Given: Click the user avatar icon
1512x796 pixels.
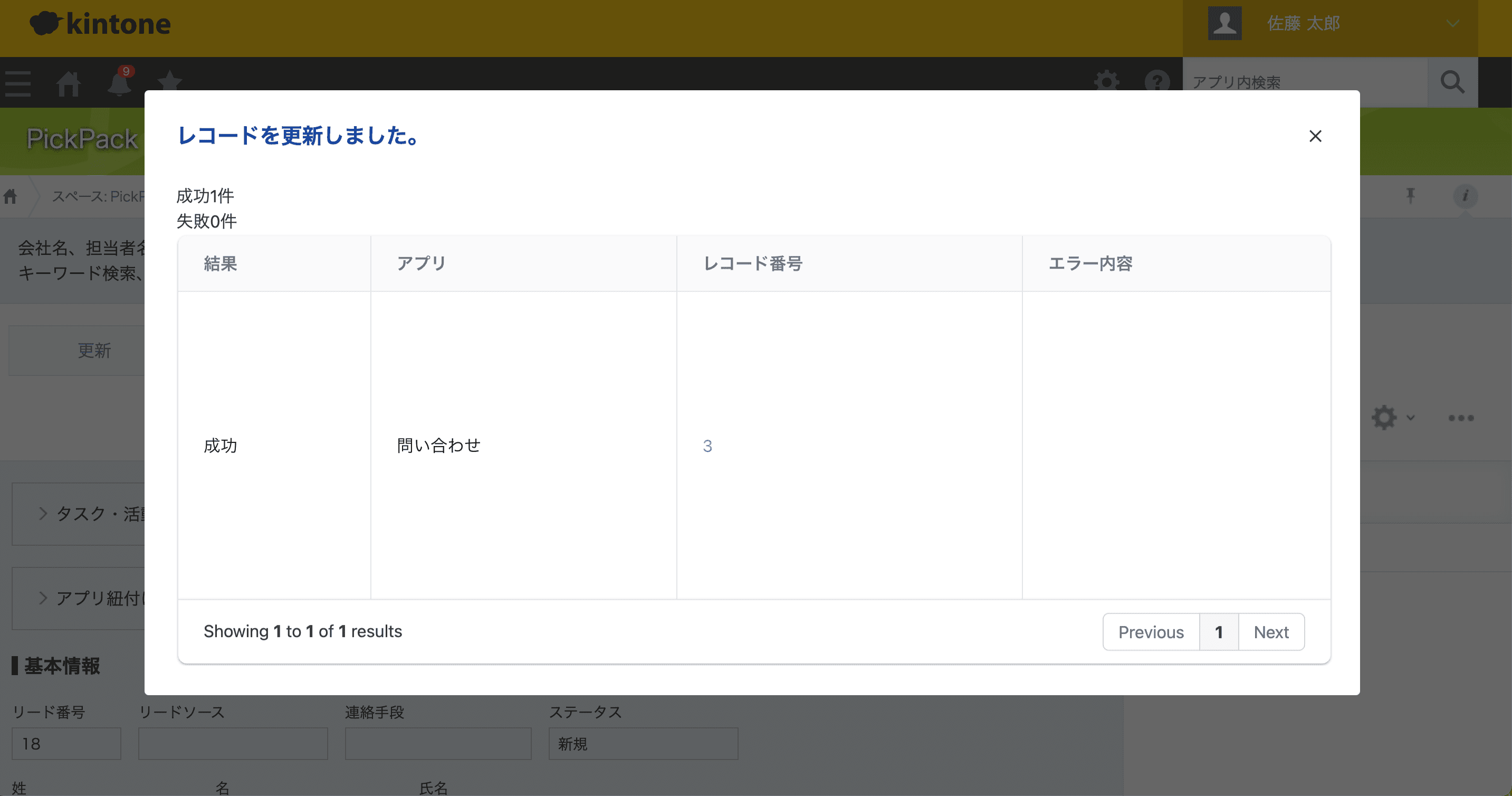Looking at the screenshot, I should [x=1224, y=24].
